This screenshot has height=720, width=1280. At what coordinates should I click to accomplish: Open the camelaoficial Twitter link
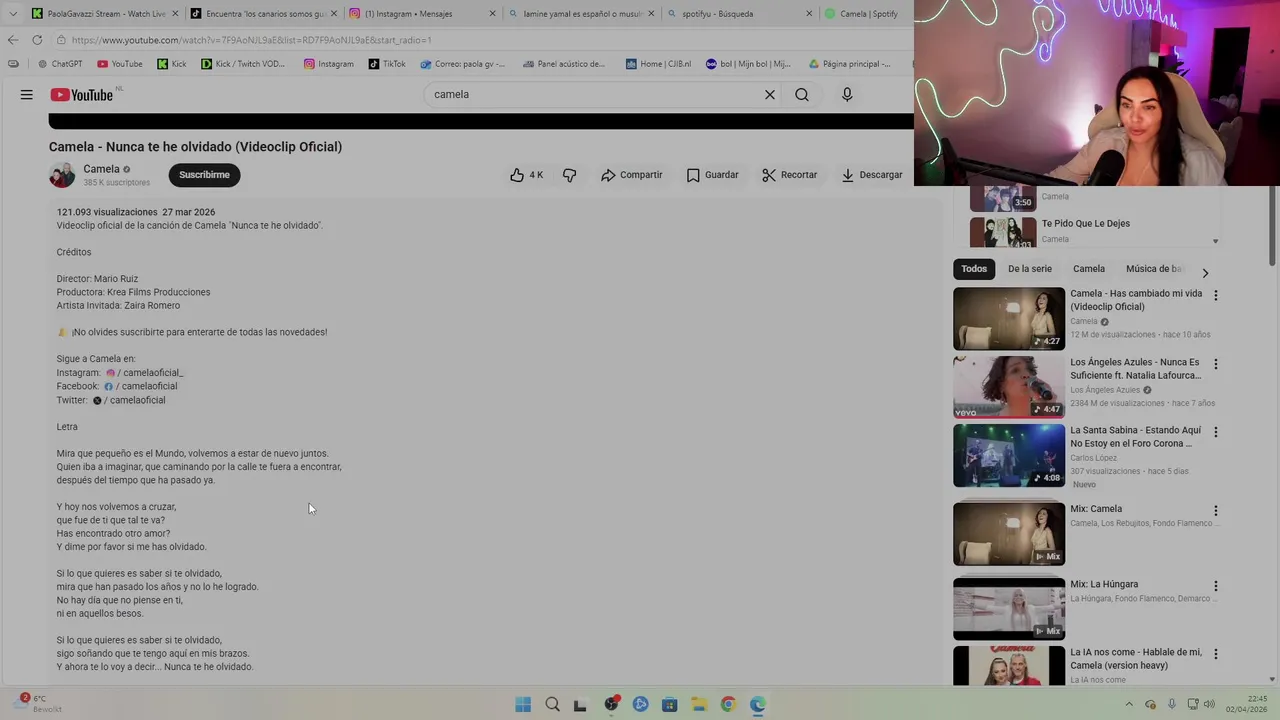(x=129, y=400)
